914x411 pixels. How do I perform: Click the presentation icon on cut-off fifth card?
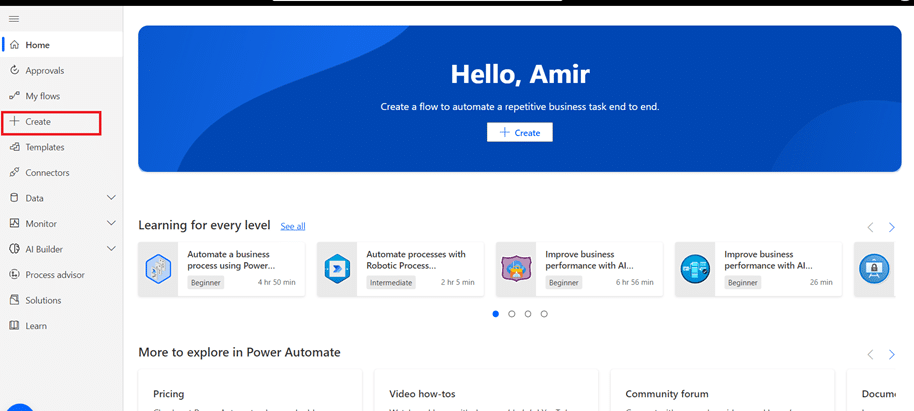click(x=874, y=269)
